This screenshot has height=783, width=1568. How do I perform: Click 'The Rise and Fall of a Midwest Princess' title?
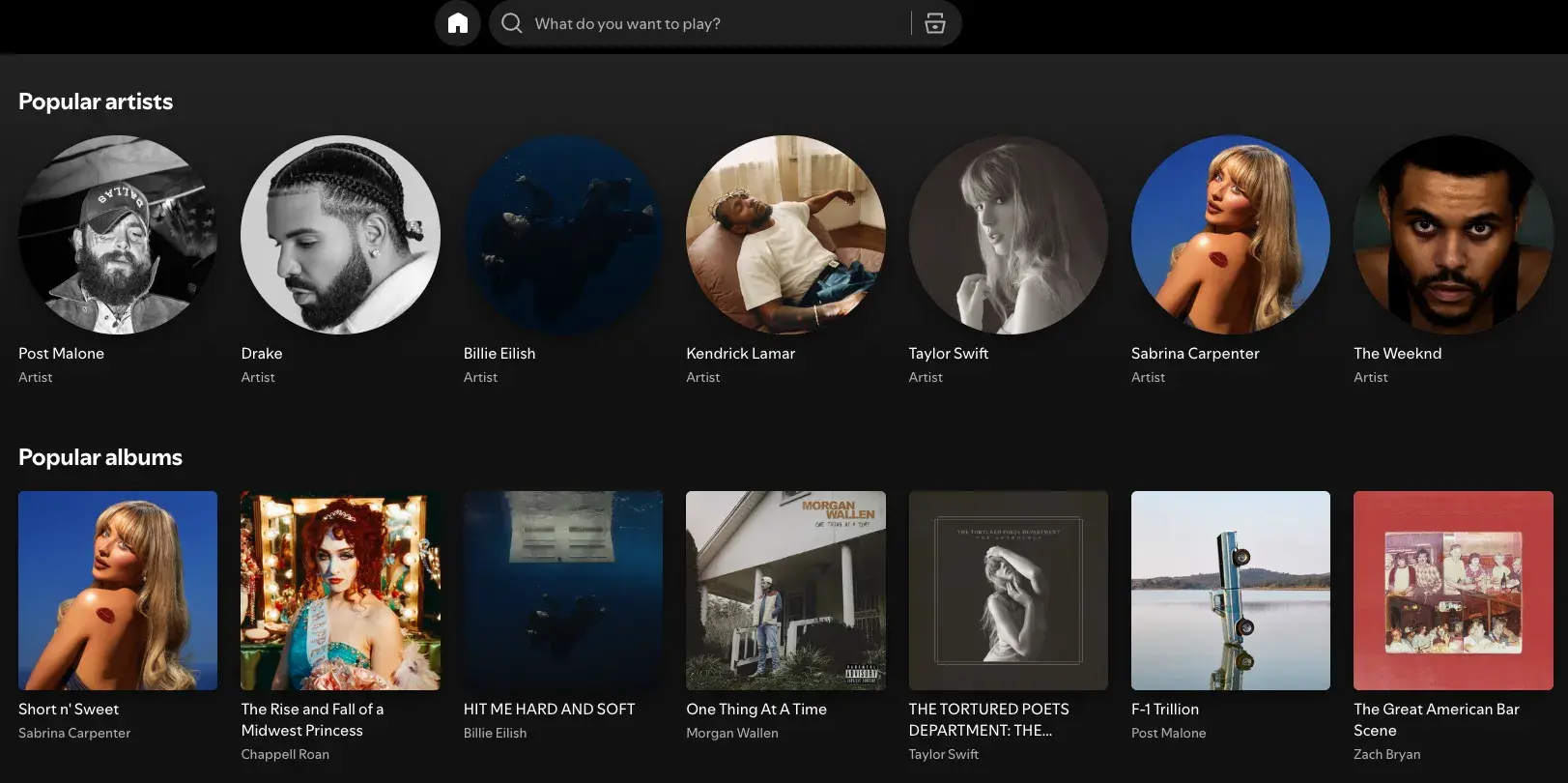coord(312,720)
